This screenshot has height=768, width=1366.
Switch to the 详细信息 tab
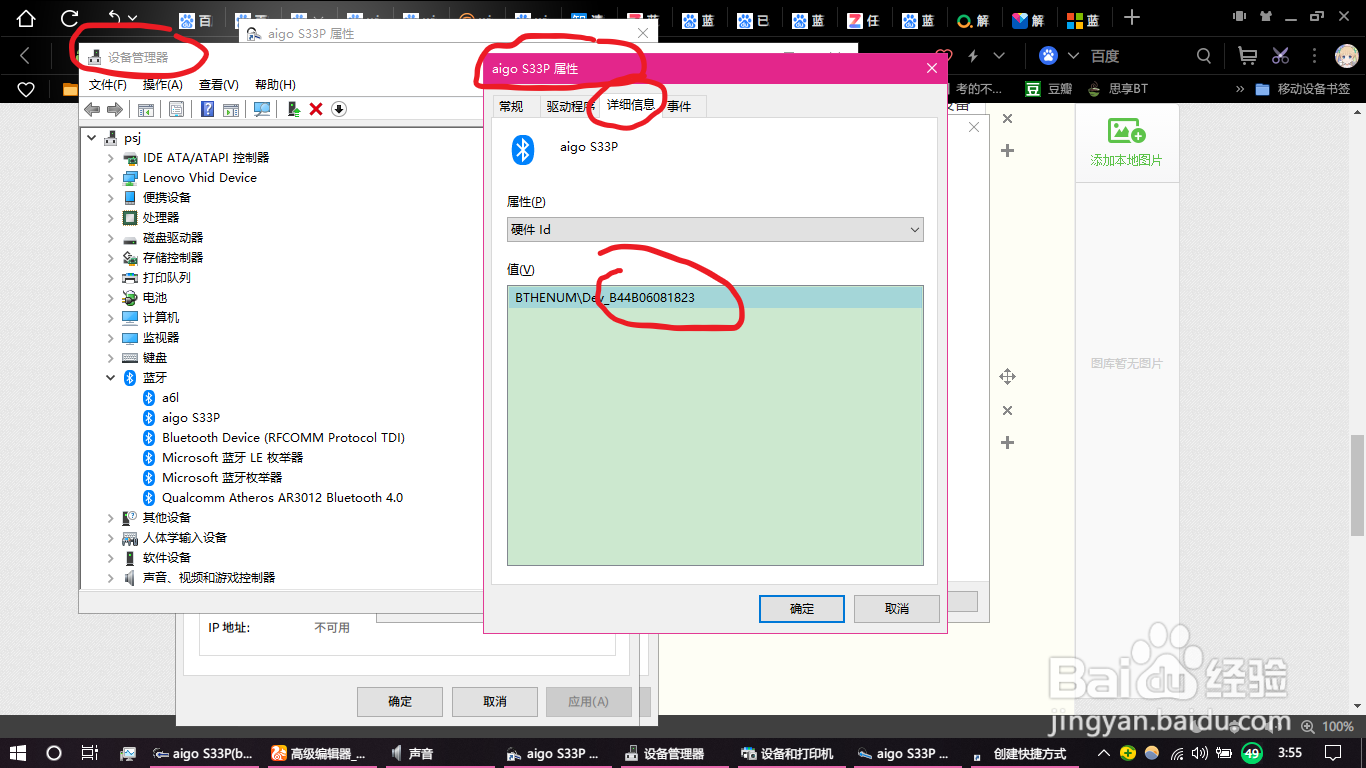pos(631,104)
